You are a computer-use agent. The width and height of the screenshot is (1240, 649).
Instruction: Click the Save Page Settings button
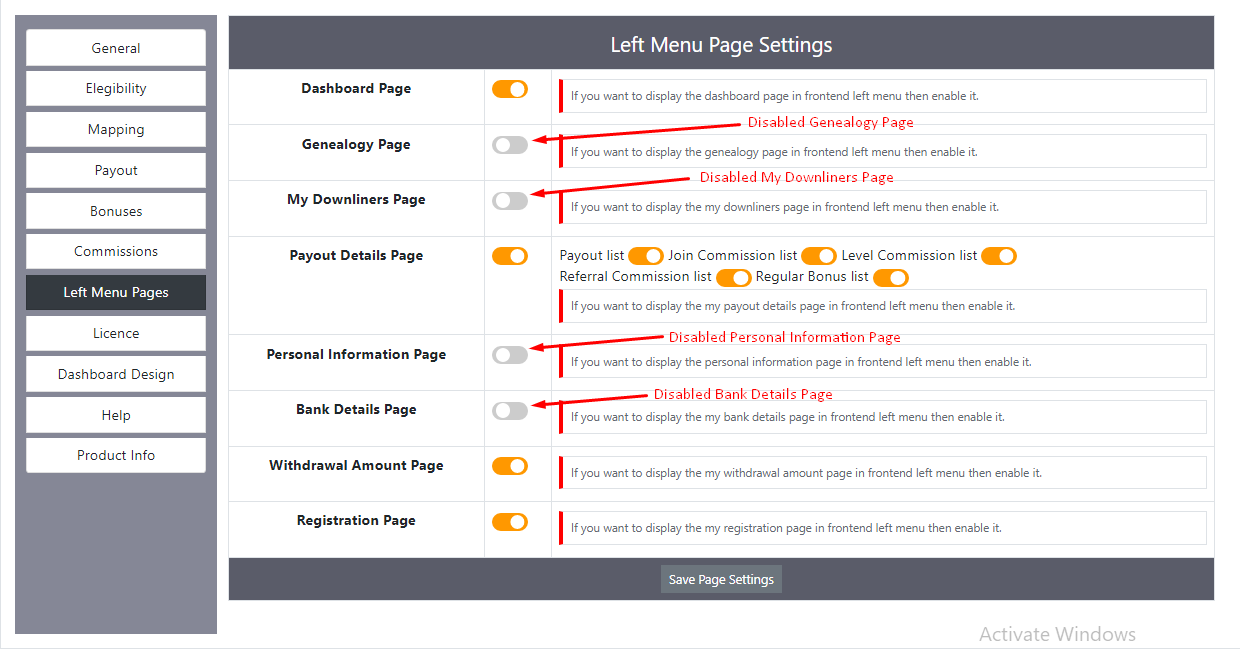721,578
